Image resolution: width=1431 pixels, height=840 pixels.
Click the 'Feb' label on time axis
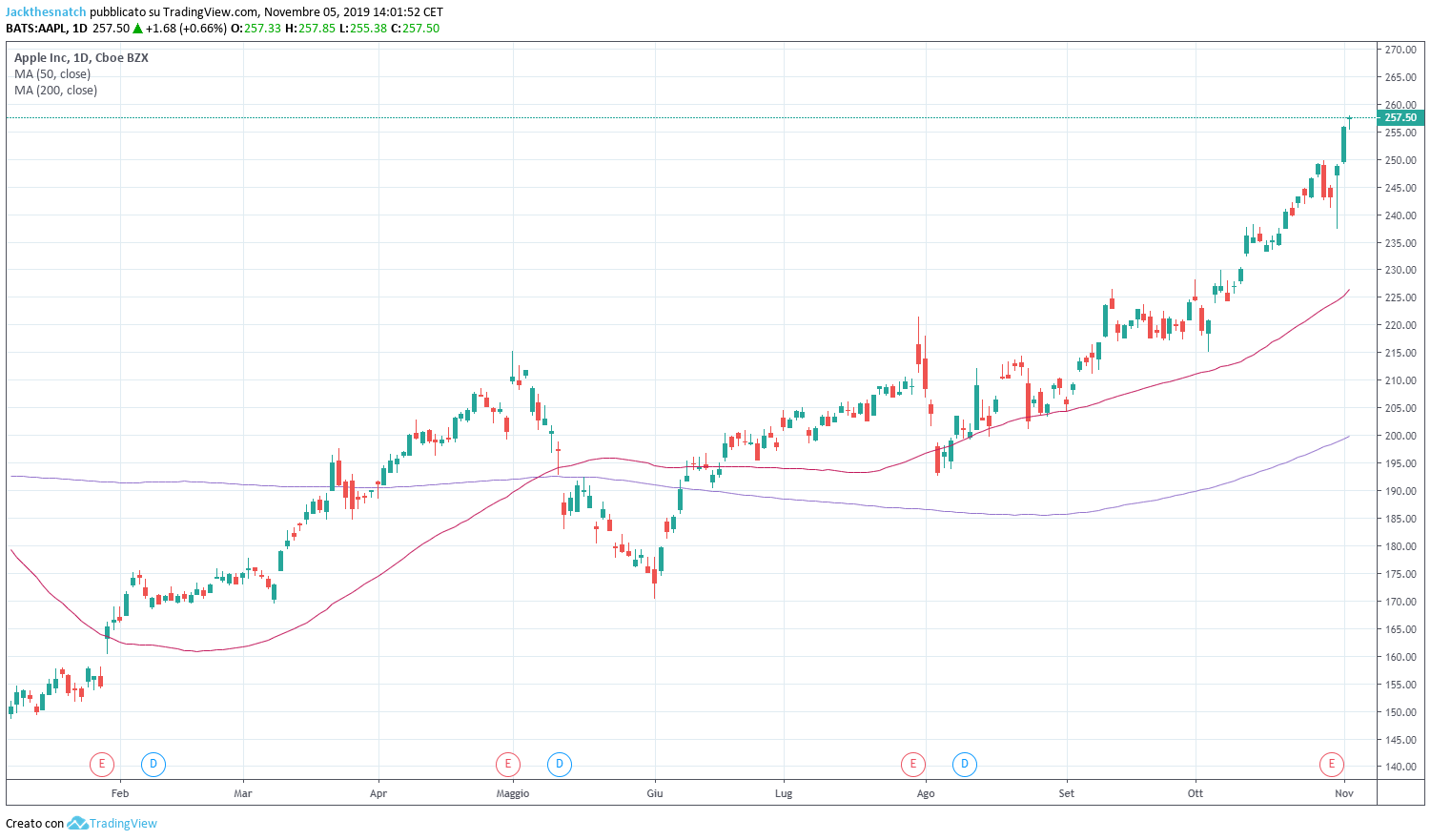click(120, 793)
